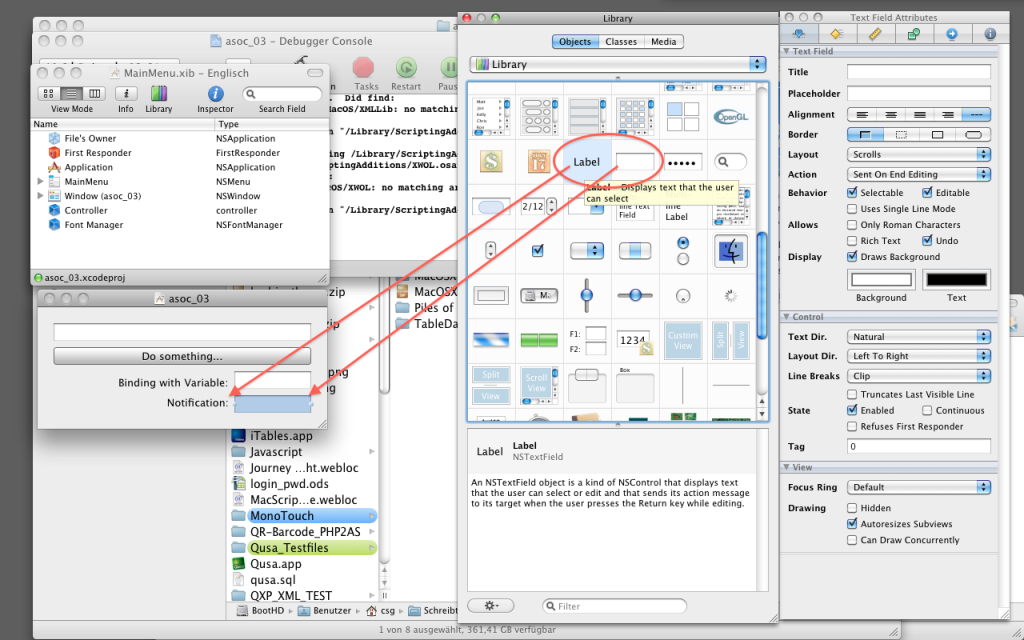1024x640 pixels.
Task: Select the Circular Progress Indicator spinner object
Action: pos(731,296)
